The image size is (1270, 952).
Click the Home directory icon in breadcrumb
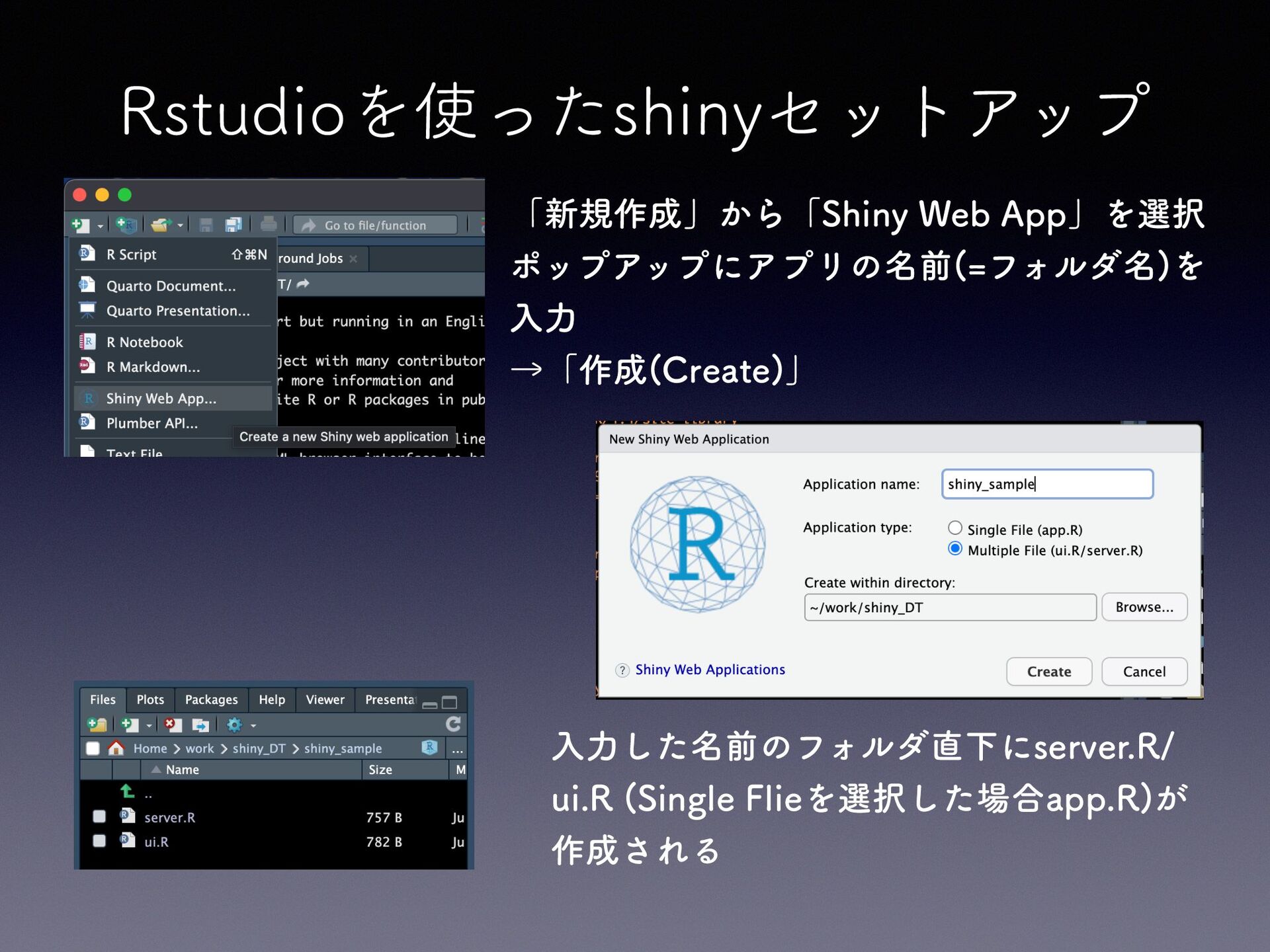[116, 748]
